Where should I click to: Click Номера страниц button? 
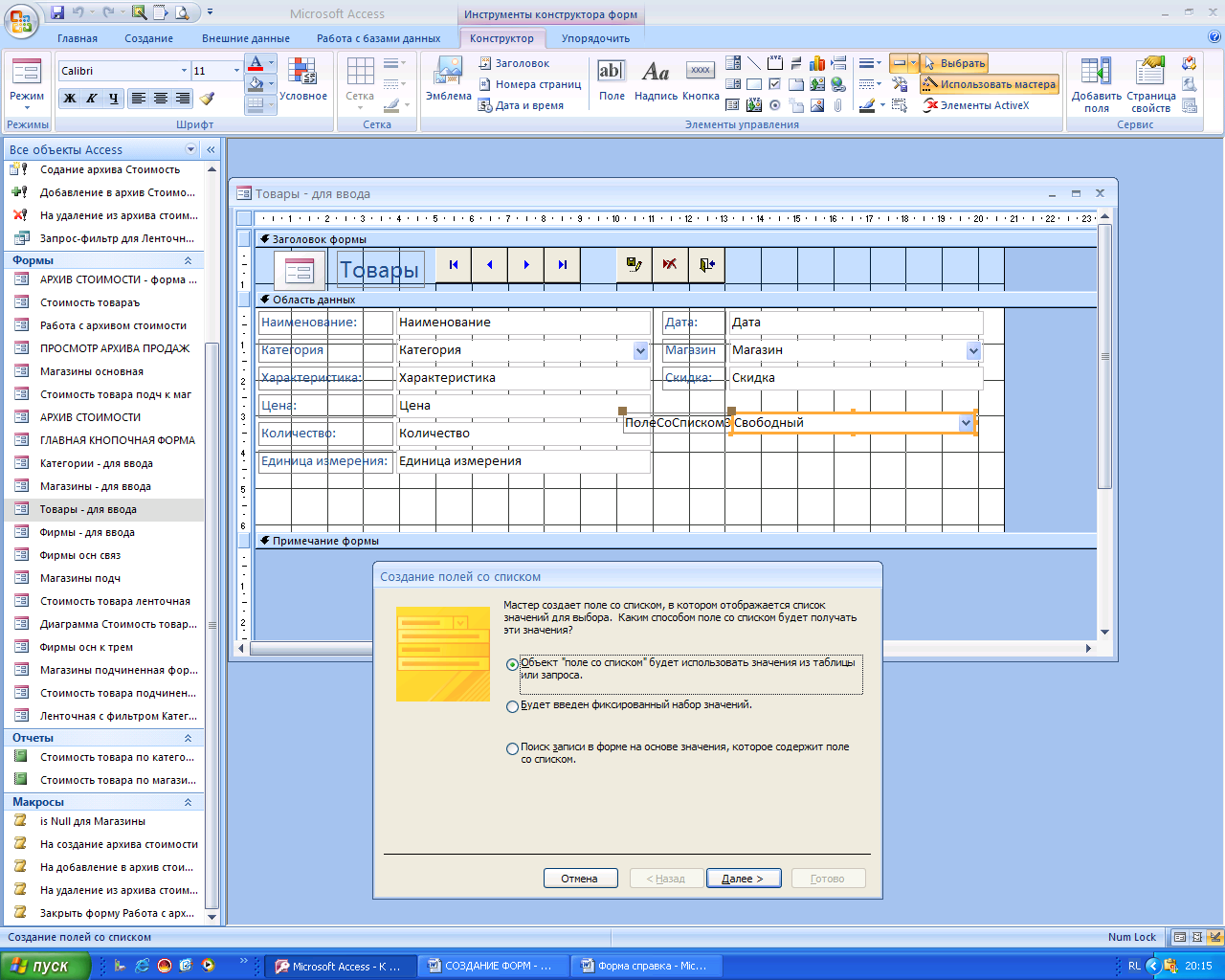[x=529, y=84]
